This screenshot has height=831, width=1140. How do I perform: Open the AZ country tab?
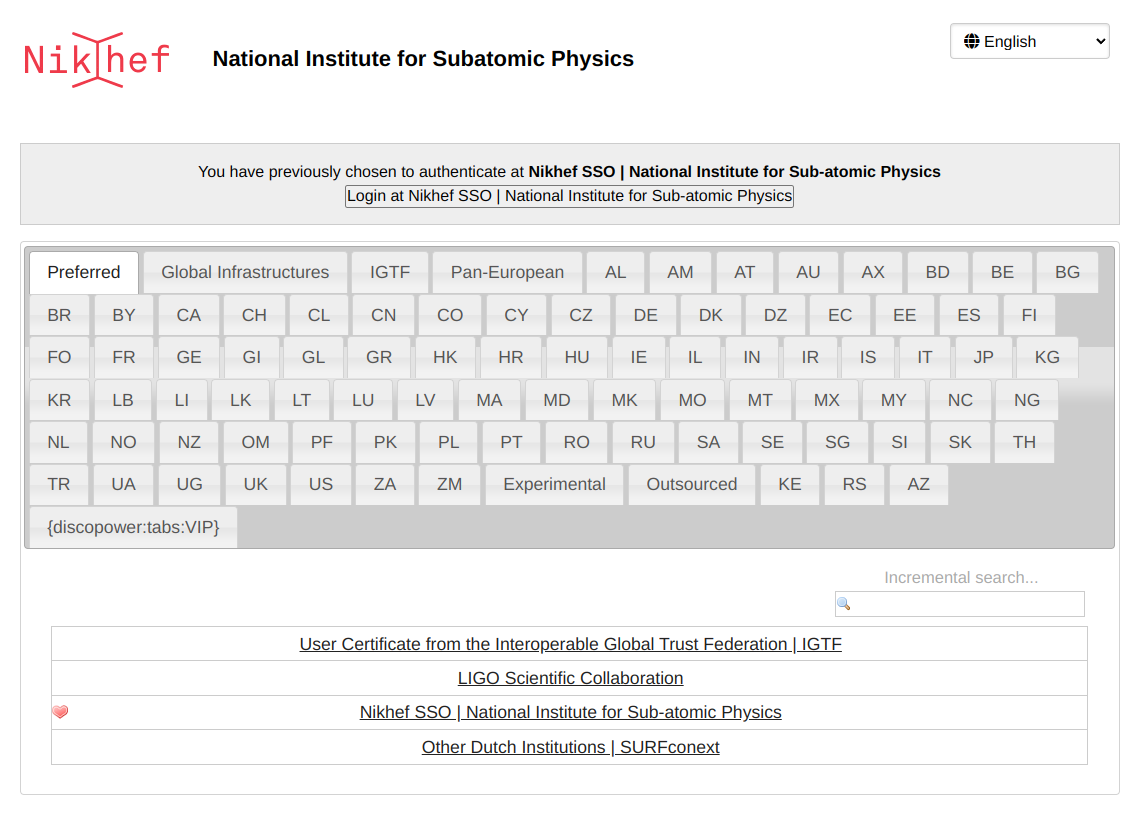[x=918, y=485]
